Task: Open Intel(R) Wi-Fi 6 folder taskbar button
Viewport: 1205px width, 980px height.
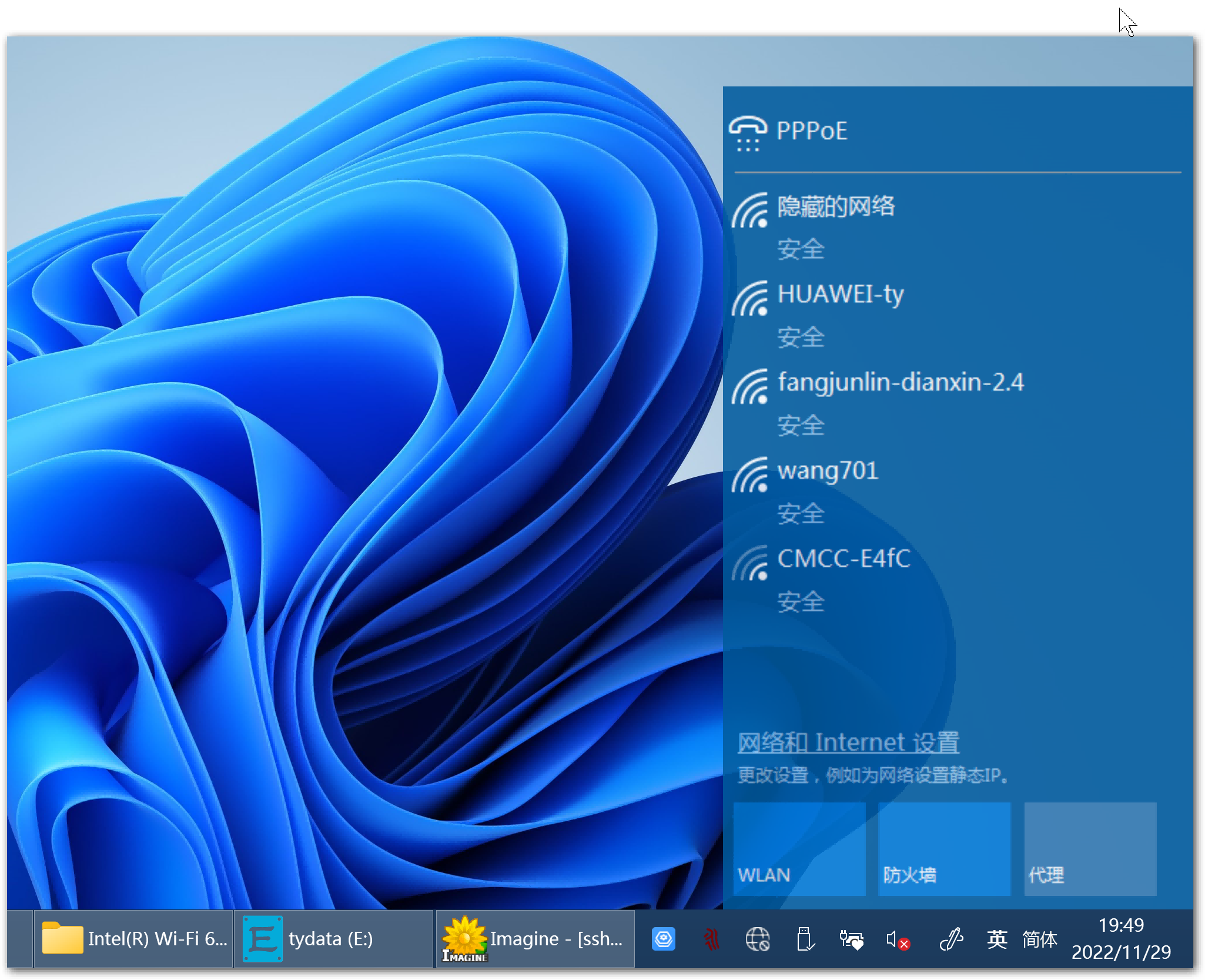Action: 133,939
